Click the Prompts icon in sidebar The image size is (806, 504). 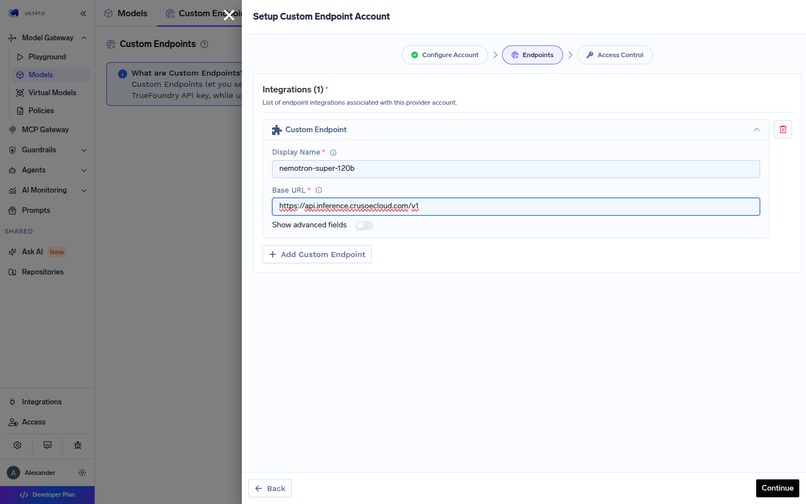(12, 210)
